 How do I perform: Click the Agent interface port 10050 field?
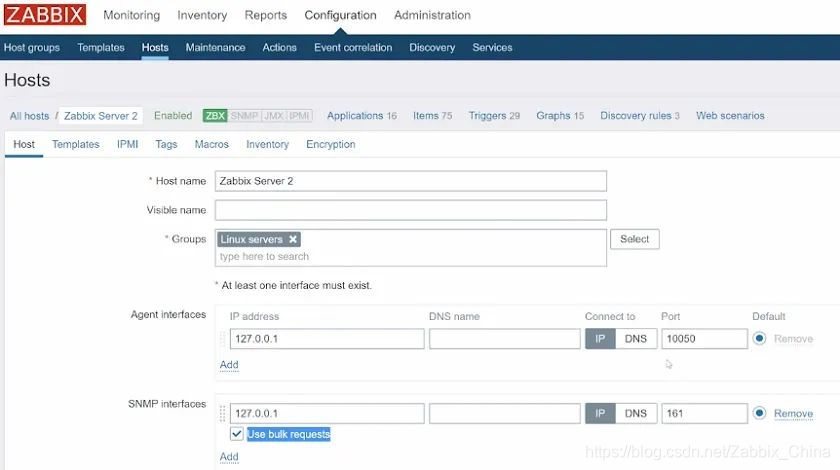[704, 339]
